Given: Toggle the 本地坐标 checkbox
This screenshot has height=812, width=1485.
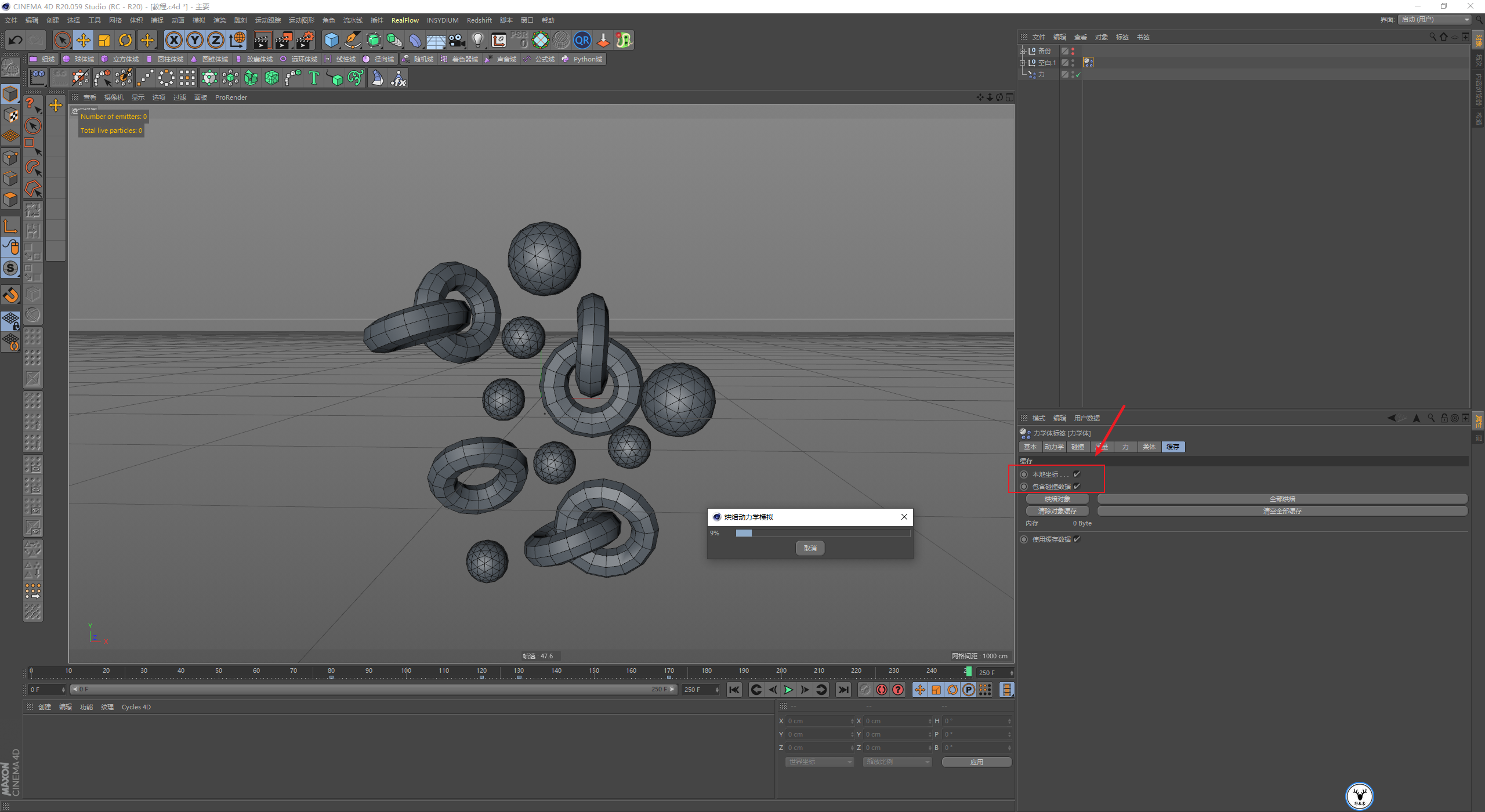Looking at the screenshot, I should click(1077, 474).
